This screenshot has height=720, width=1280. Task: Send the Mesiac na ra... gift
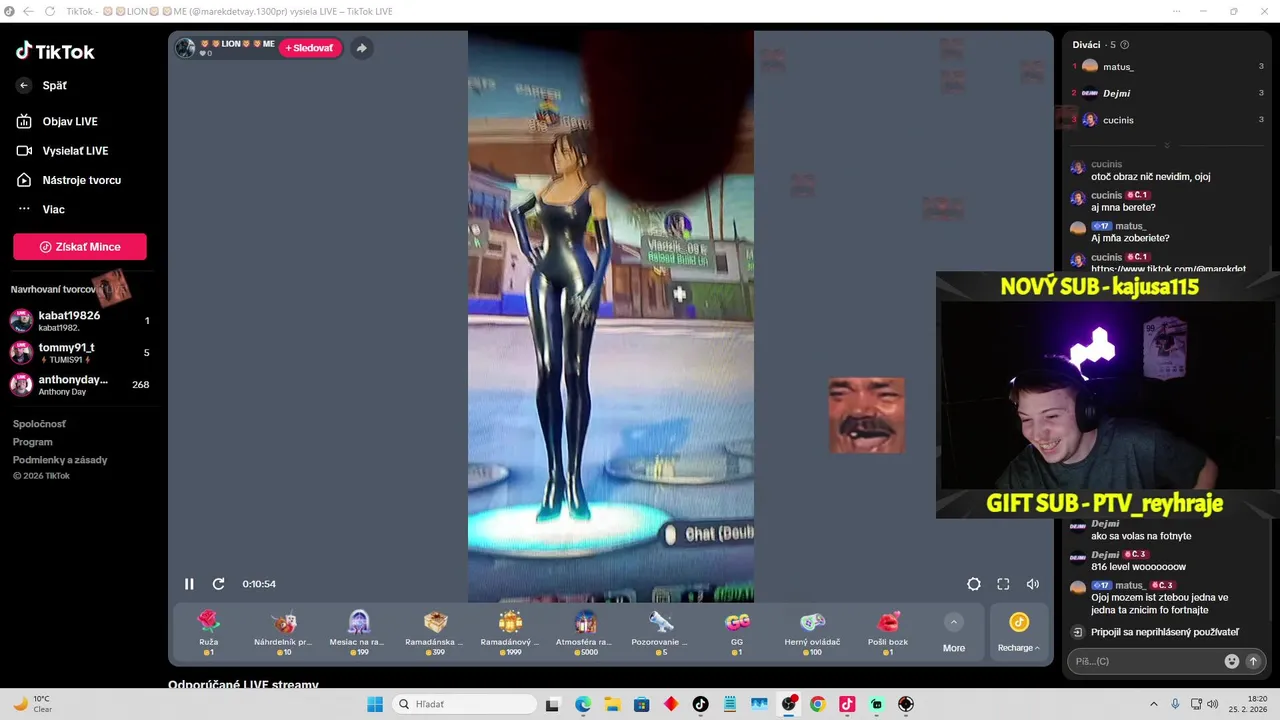pyautogui.click(x=358, y=633)
